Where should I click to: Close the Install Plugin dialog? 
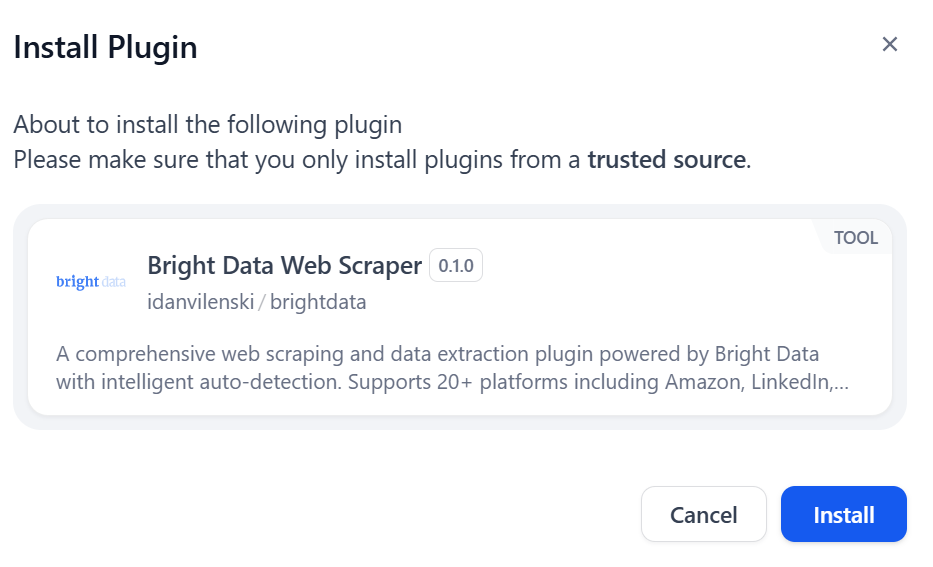890,44
